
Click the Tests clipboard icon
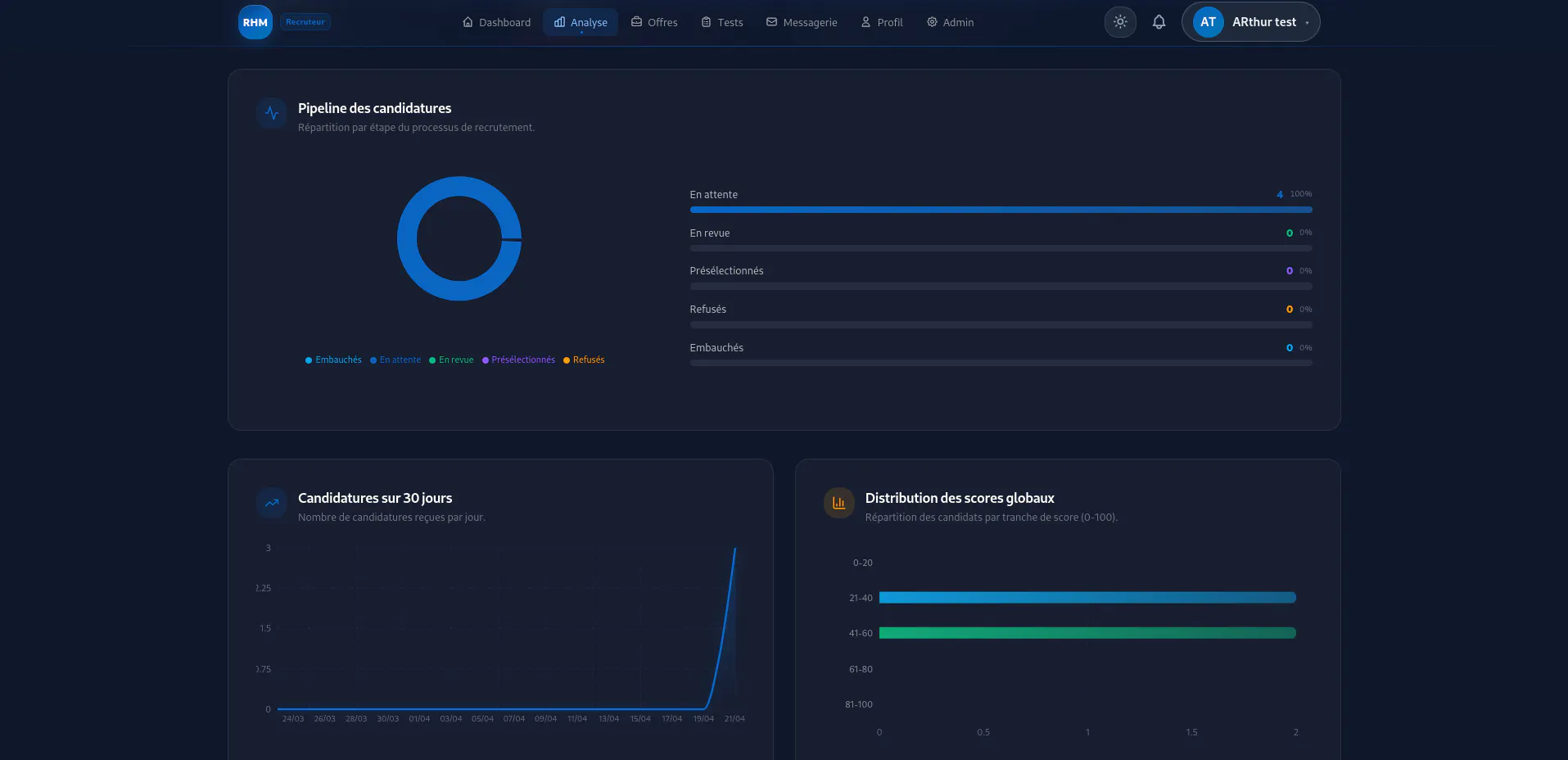click(706, 22)
